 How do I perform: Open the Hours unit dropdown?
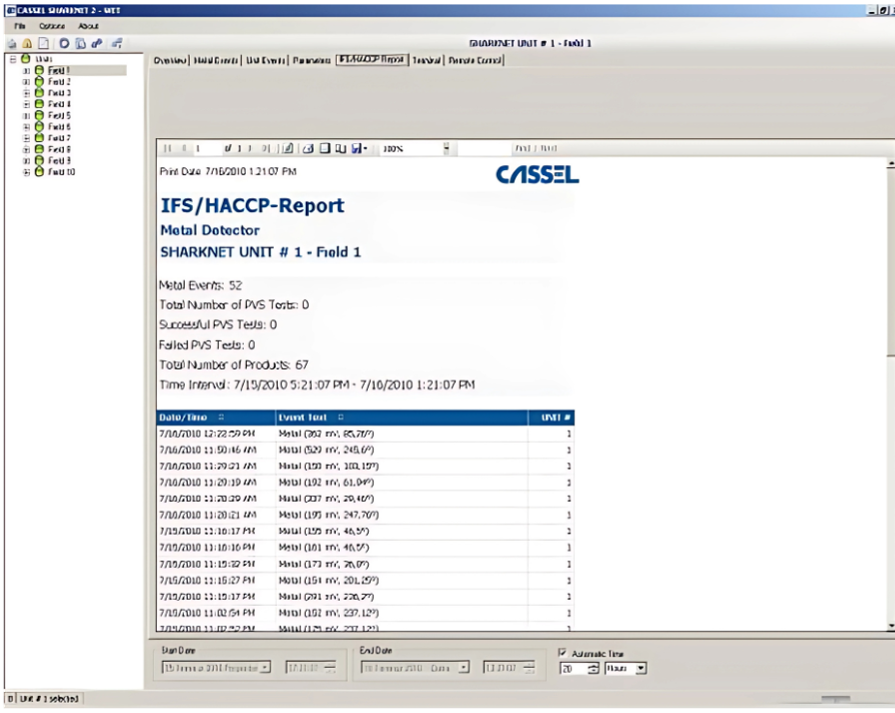coord(641,668)
